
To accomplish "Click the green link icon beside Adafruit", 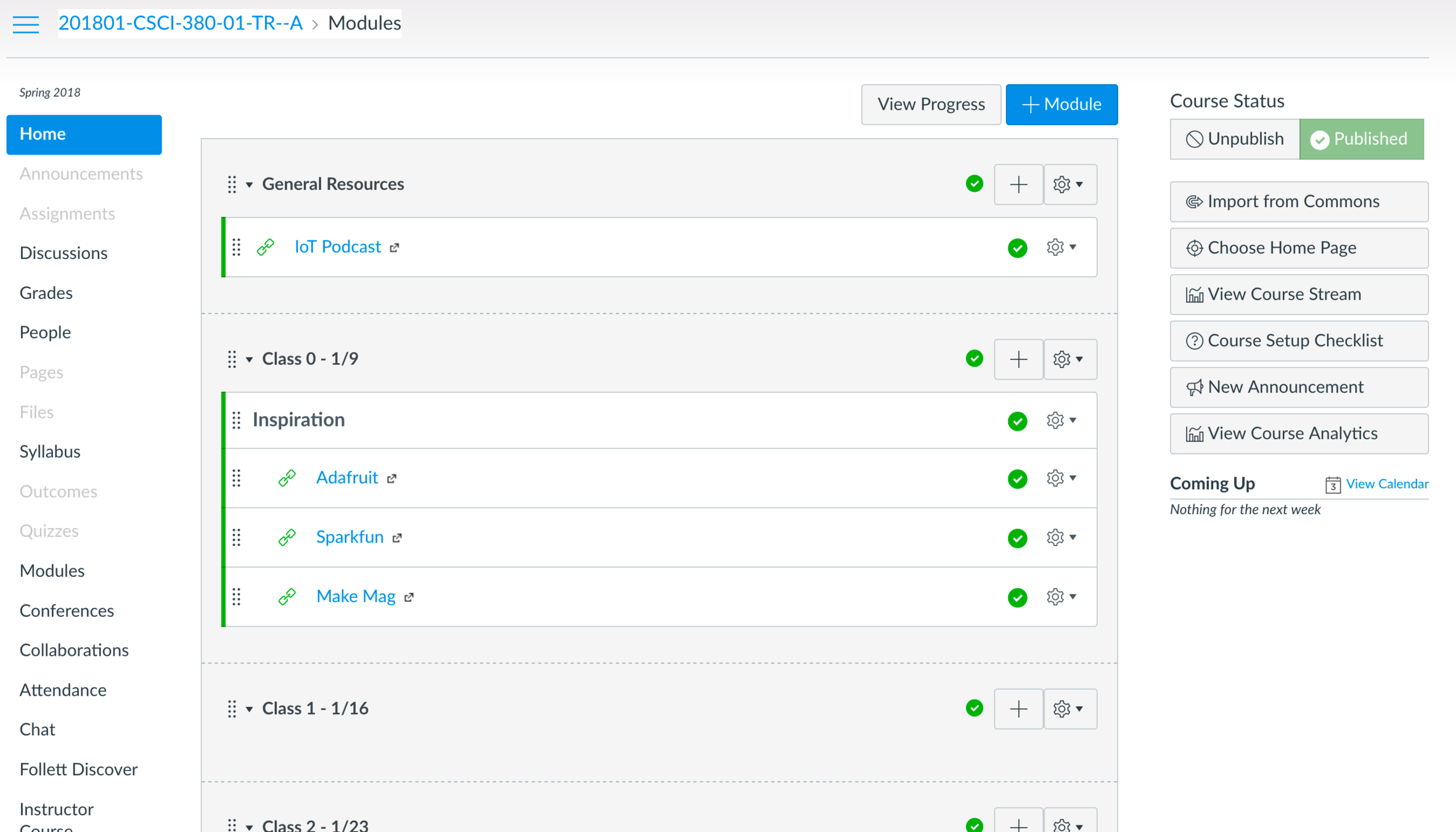I will pos(287,478).
